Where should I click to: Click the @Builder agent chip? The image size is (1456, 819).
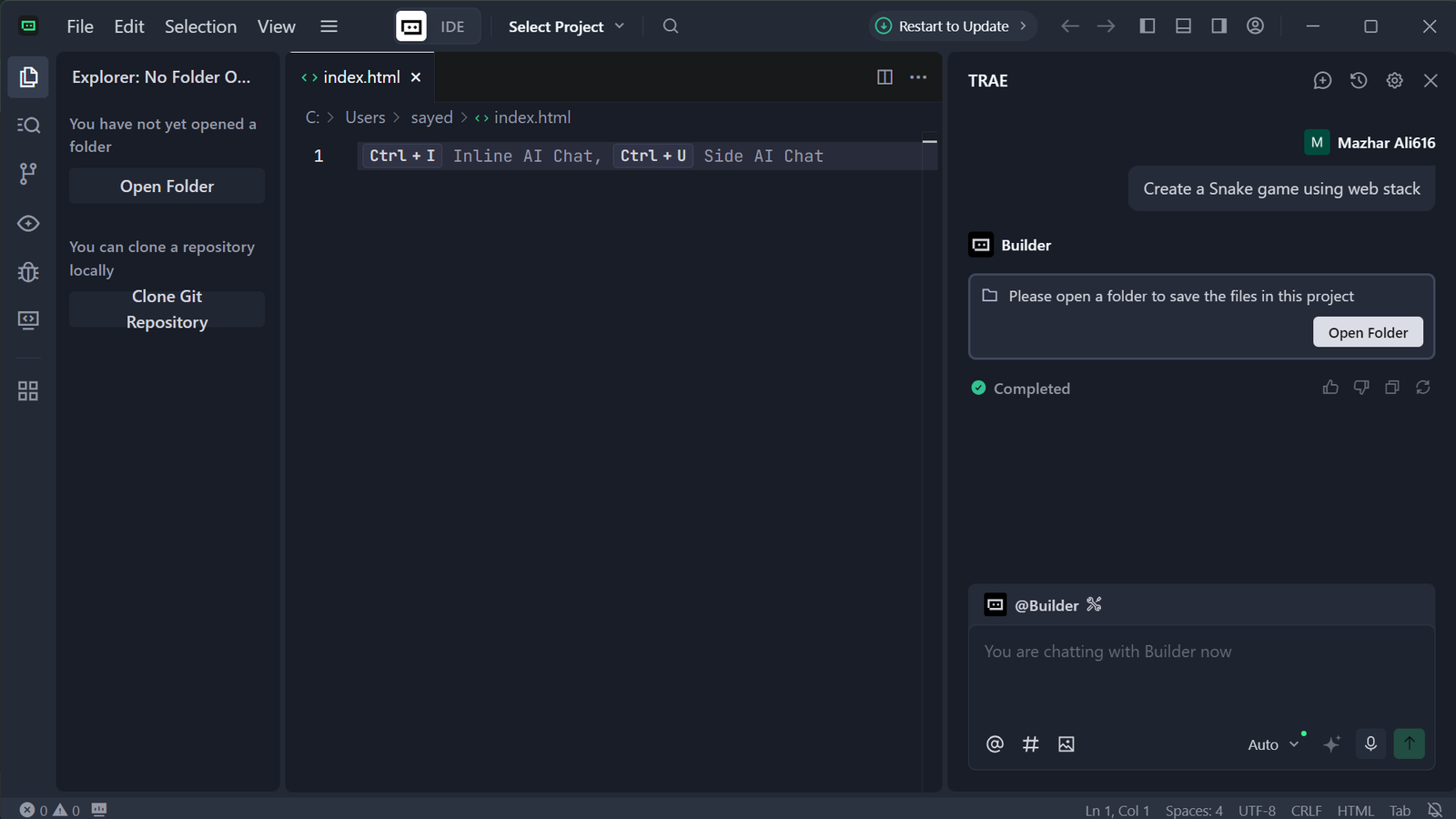1044,605
